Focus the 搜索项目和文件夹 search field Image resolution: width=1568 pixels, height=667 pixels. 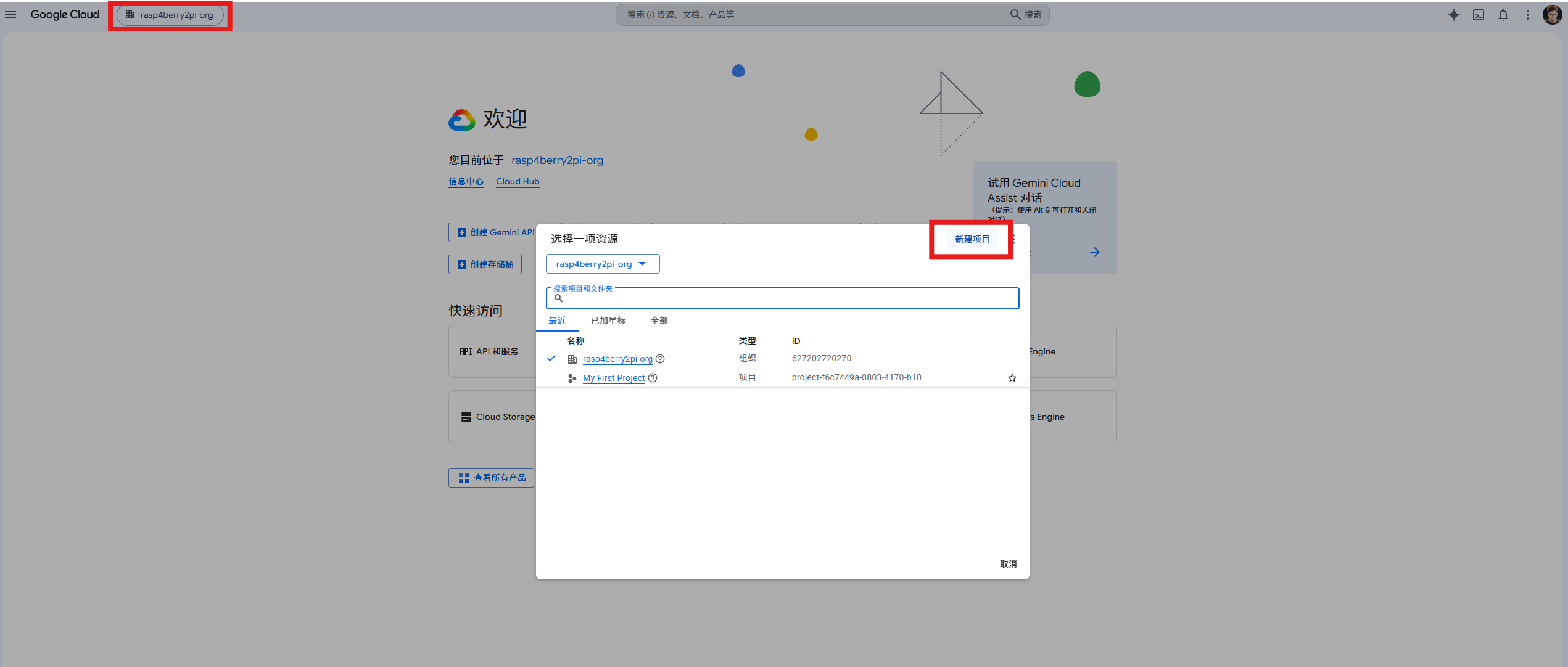tap(782, 298)
